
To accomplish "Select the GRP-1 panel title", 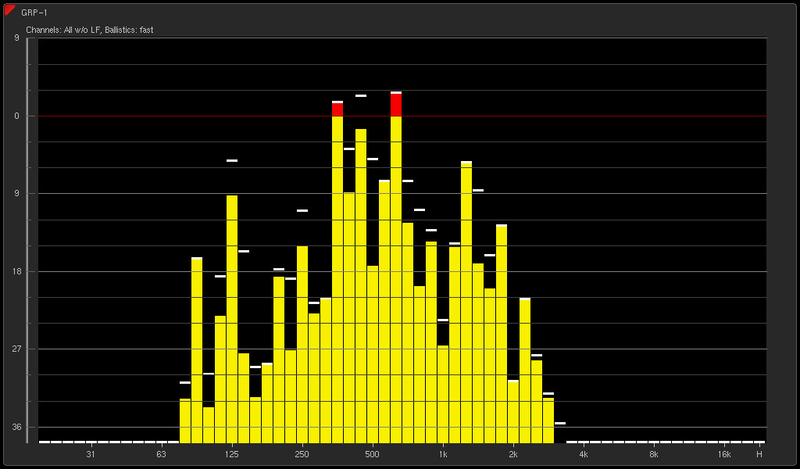I will click(35, 13).
